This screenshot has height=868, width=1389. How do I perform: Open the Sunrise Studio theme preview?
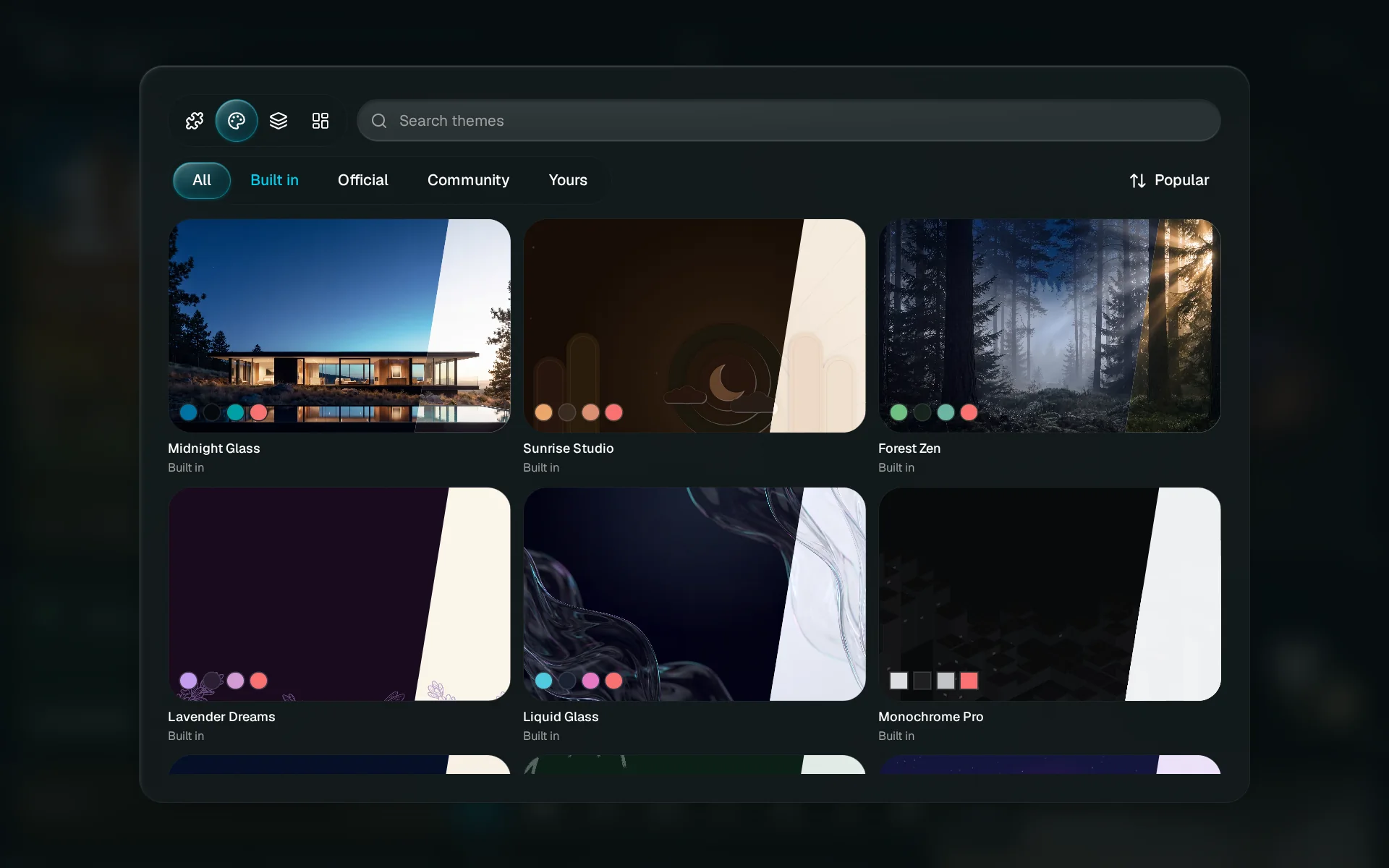(694, 325)
